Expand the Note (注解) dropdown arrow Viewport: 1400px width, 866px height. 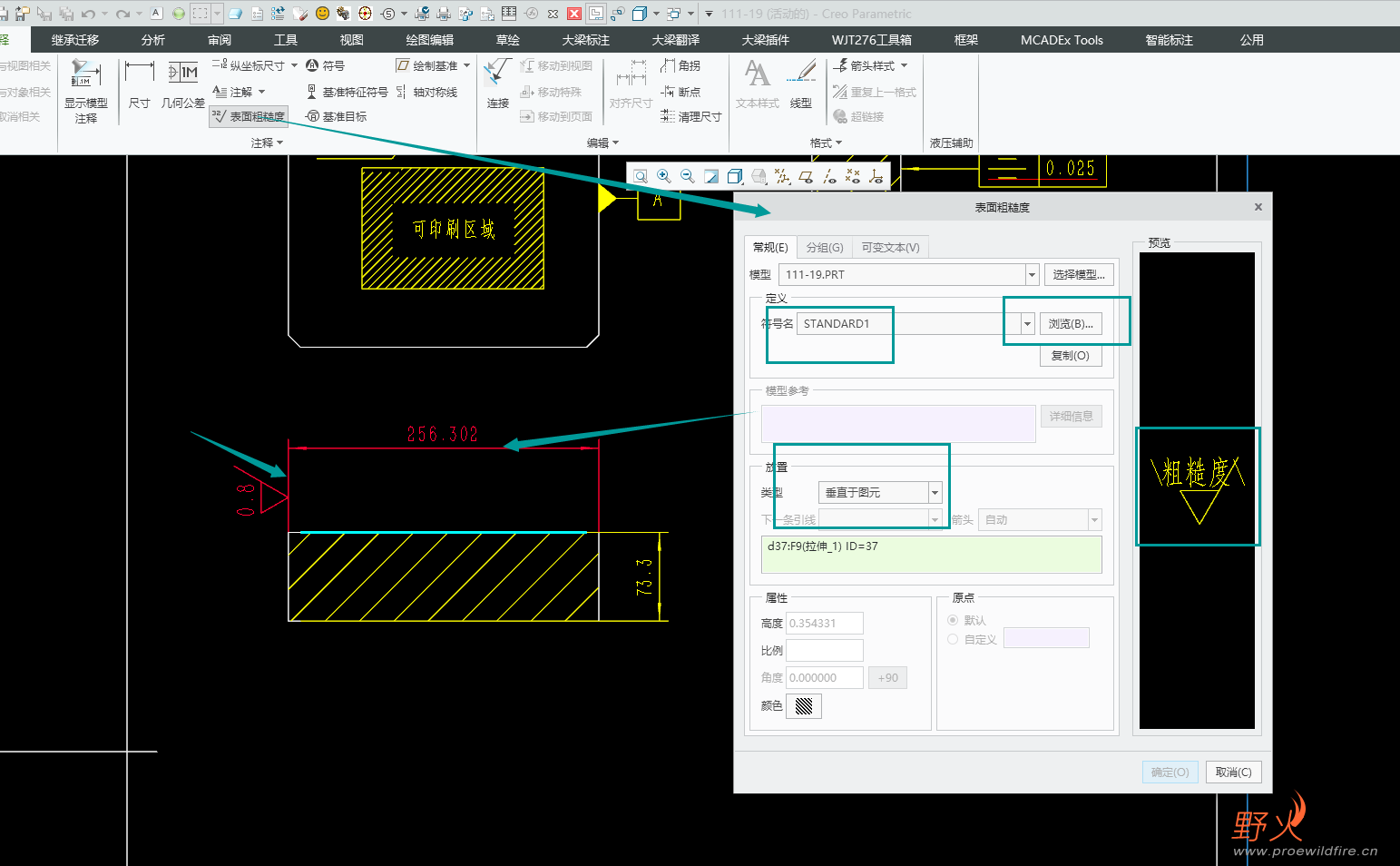coord(261,92)
